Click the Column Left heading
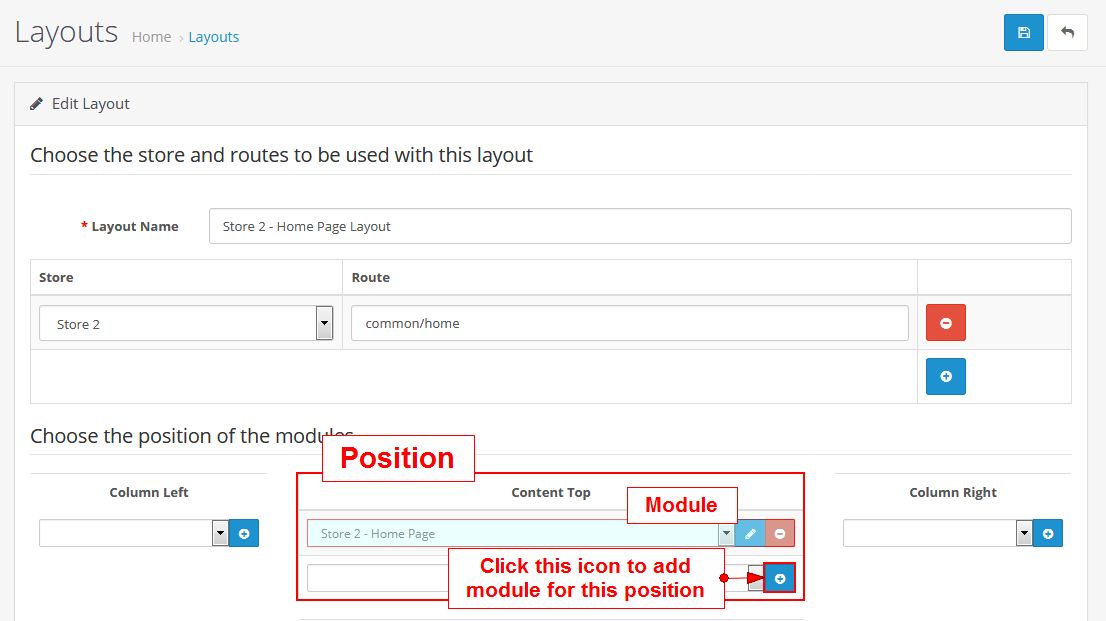This screenshot has width=1106, height=621. coord(149,493)
